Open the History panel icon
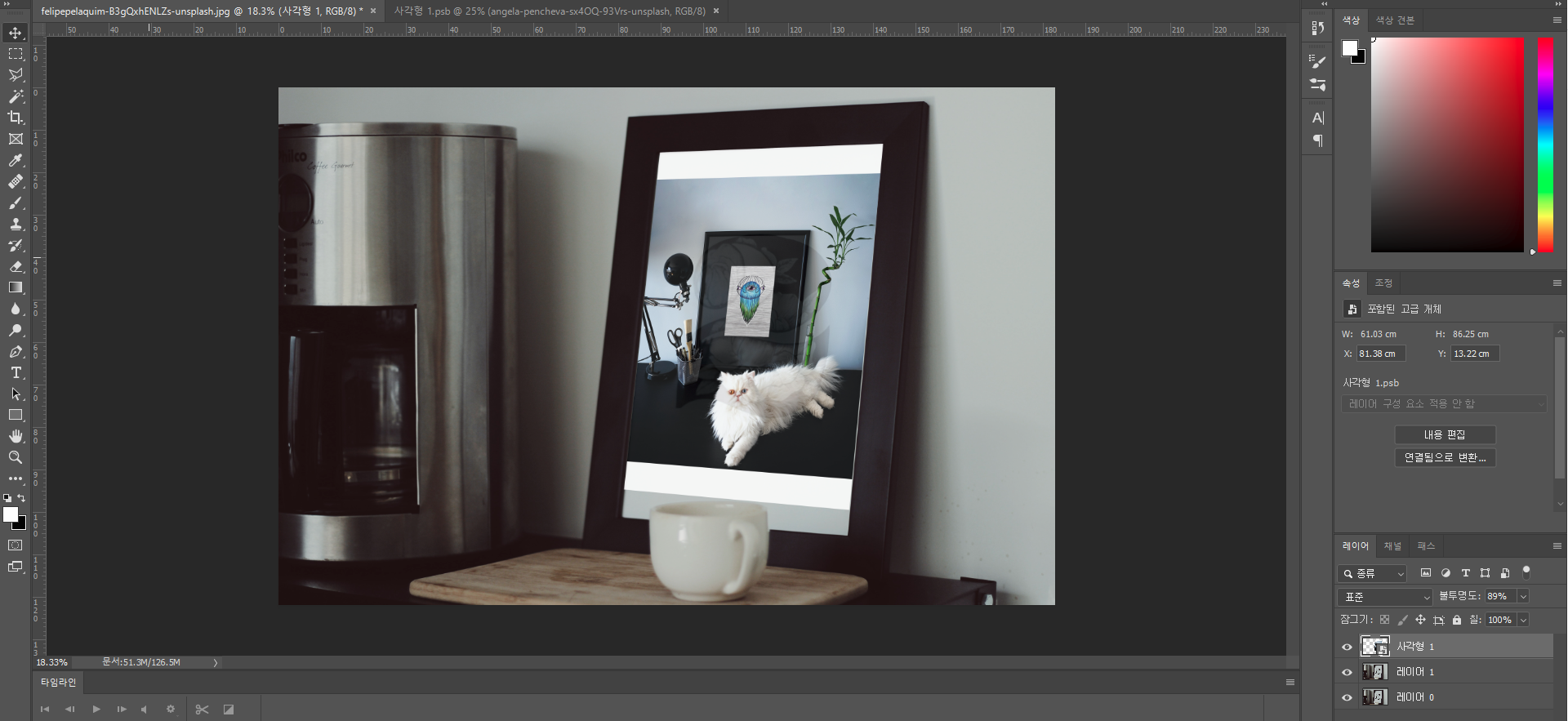The width and height of the screenshot is (1568, 721). [x=1317, y=29]
